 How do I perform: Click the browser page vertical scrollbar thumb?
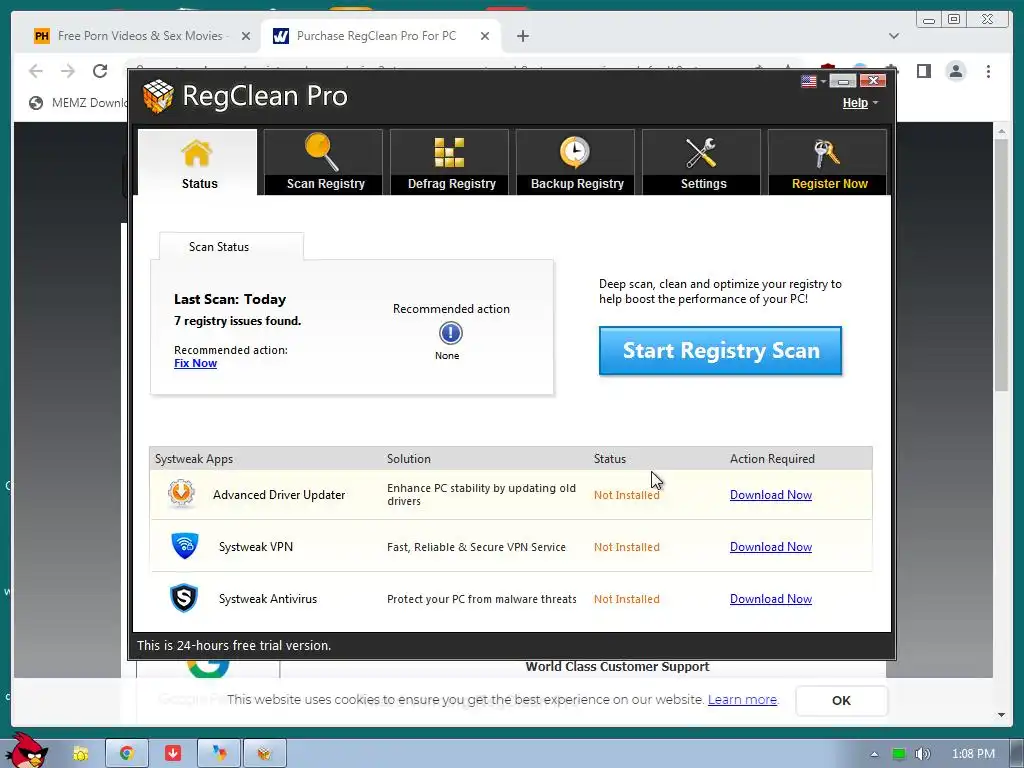1001,264
